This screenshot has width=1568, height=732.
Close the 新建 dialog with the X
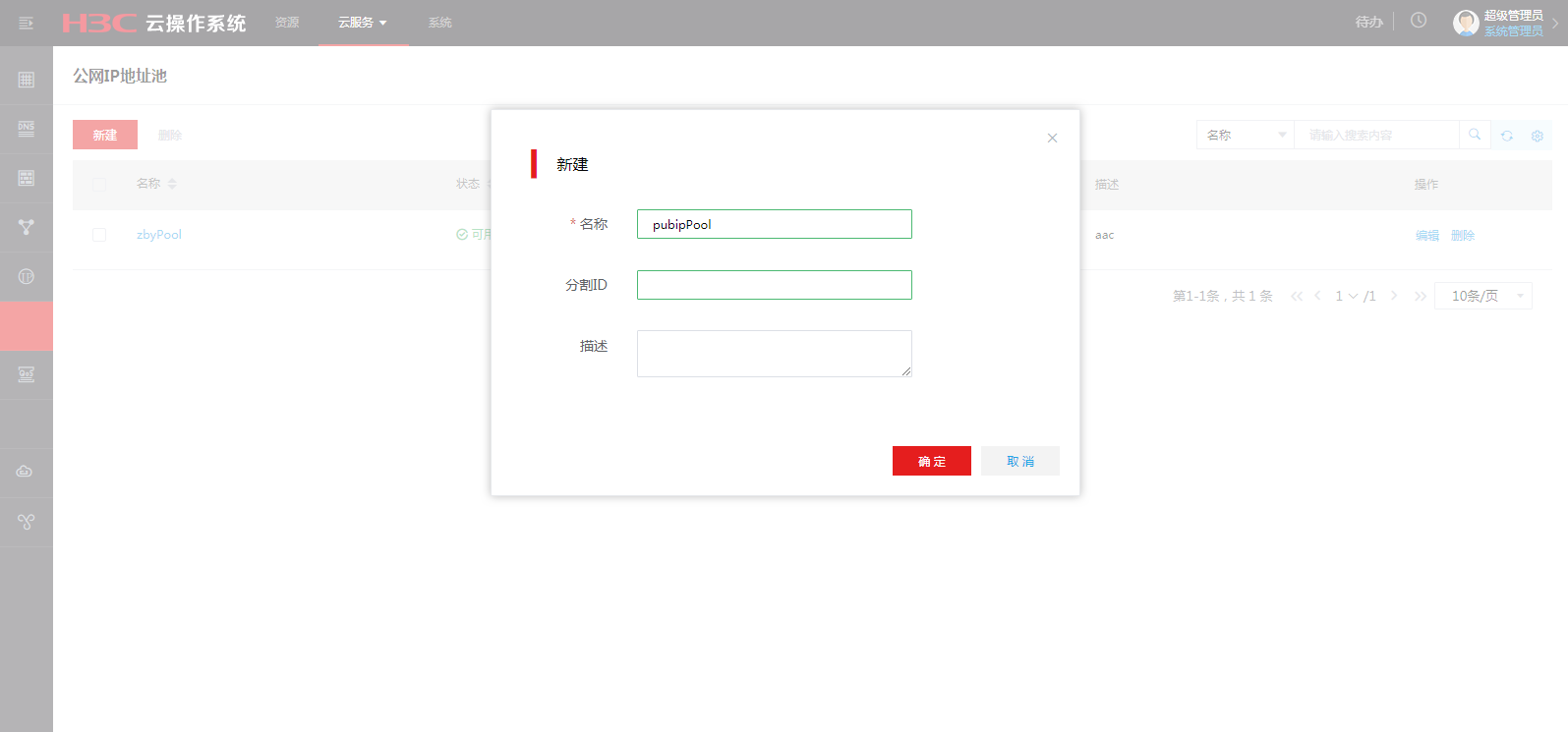point(1052,138)
